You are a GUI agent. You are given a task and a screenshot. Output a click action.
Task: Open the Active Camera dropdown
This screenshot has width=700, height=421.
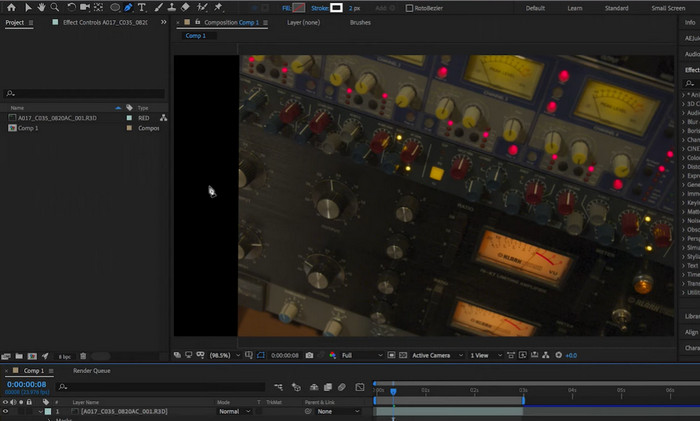437,355
